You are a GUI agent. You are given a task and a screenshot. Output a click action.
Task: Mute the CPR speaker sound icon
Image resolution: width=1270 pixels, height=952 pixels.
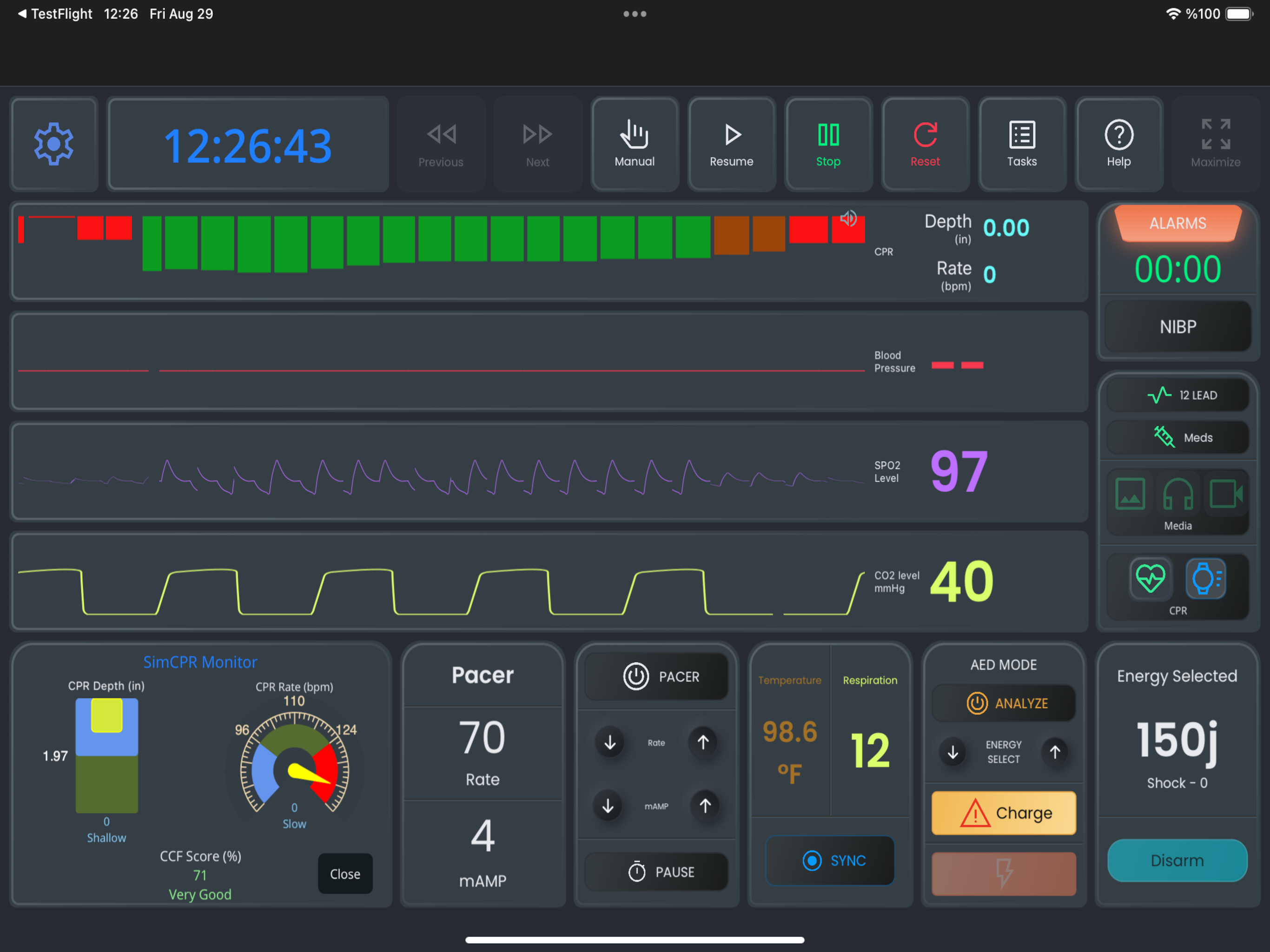coord(848,218)
